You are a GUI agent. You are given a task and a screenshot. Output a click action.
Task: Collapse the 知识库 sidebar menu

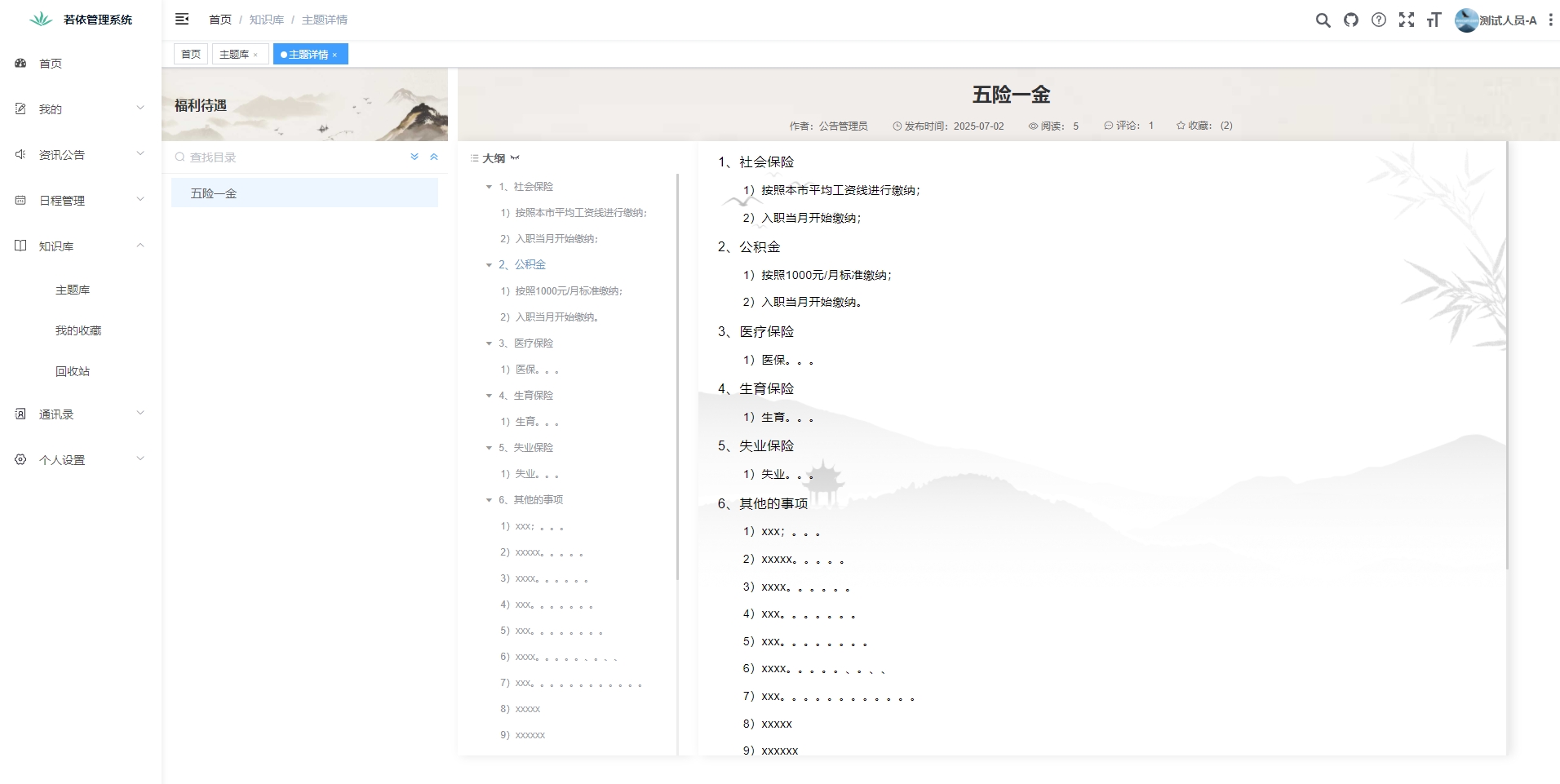[80, 246]
